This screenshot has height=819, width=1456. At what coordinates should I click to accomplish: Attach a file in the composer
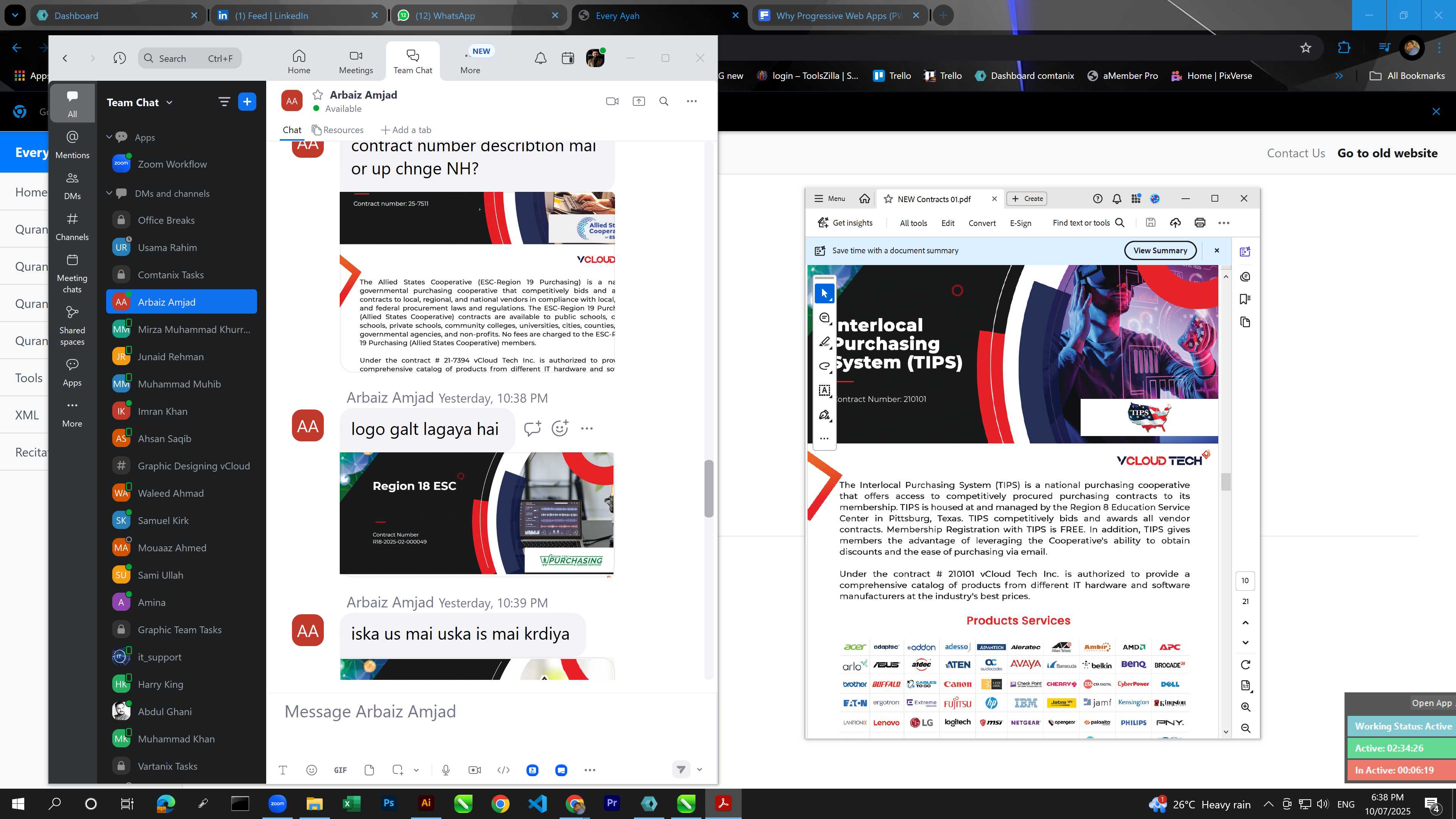369,770
